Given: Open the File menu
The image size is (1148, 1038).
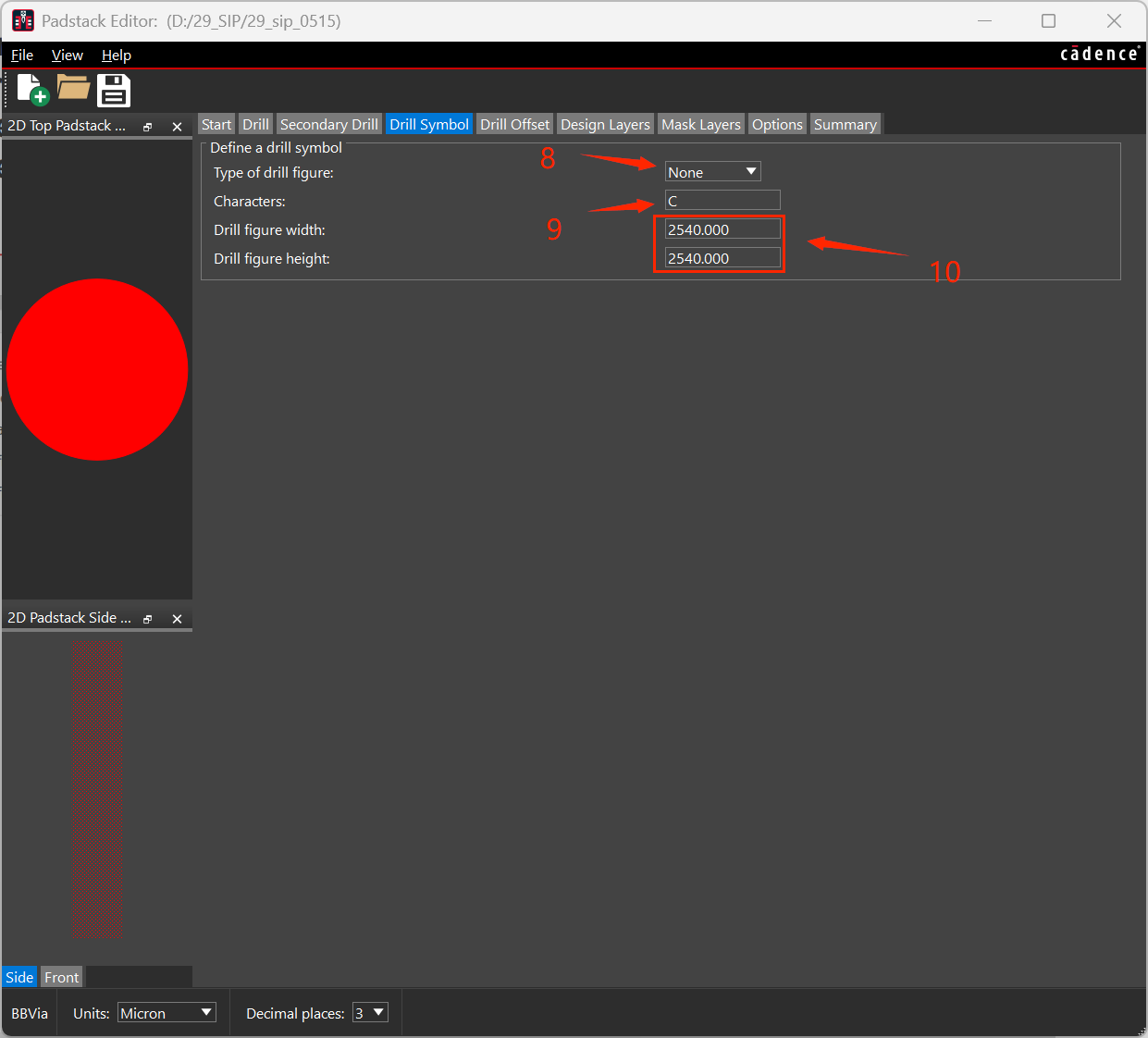Looking at the screenshot, I should click(22, 56).
